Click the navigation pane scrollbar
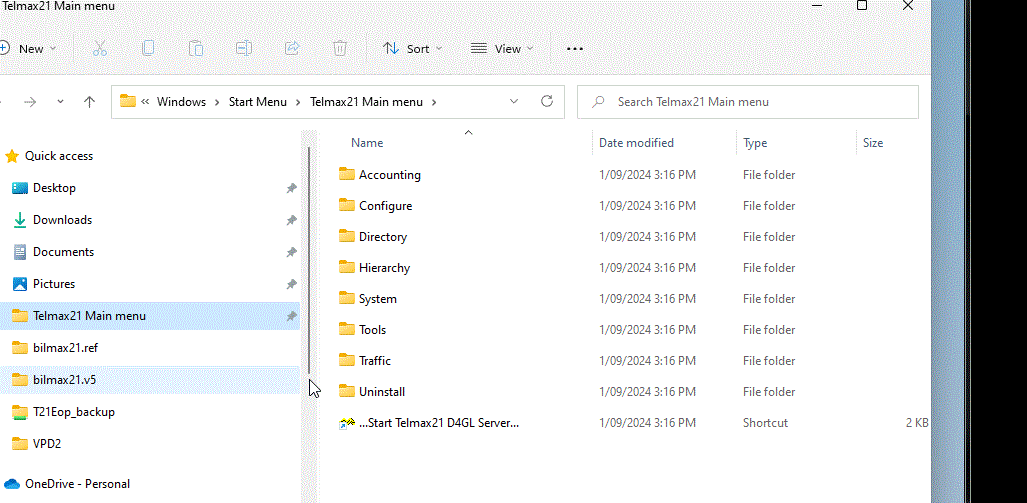The height and width of the screenshot is (503, 1027). pos(309,262)
